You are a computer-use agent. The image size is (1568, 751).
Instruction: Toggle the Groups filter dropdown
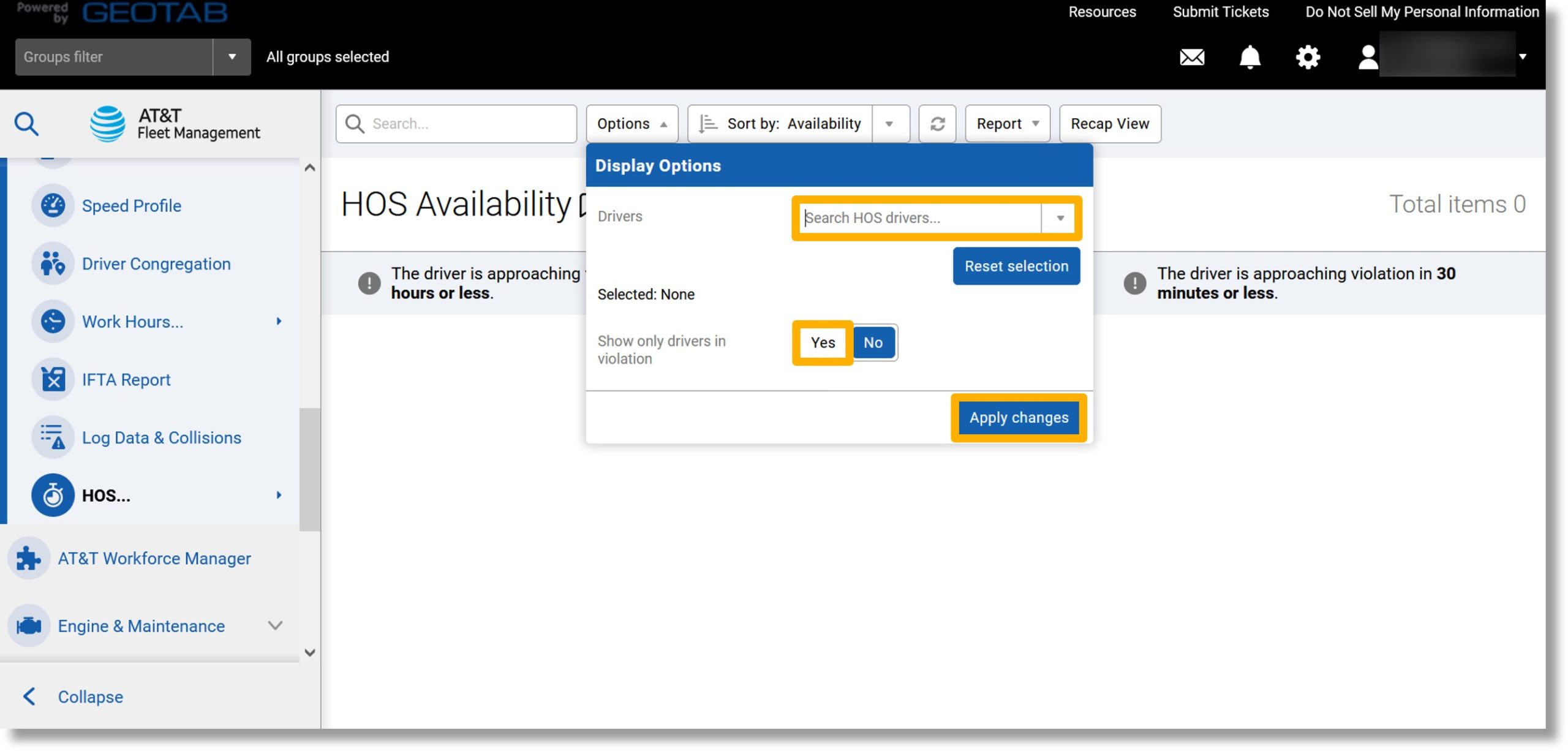(x=232, y=56)
